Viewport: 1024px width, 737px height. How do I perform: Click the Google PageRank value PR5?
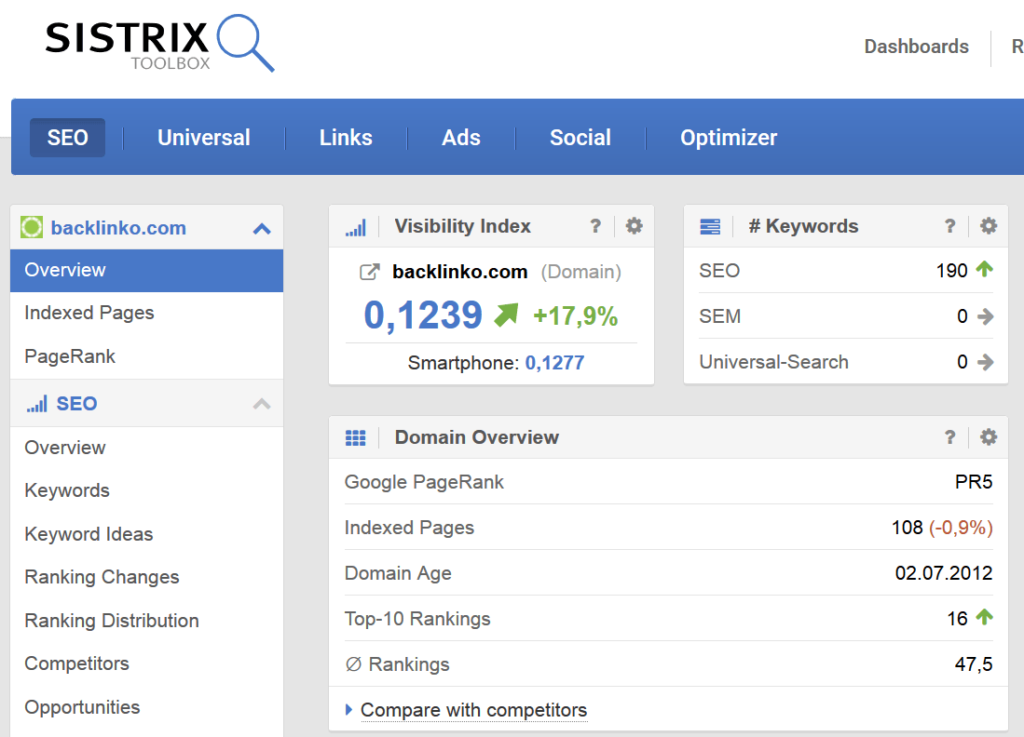(973, 482)
